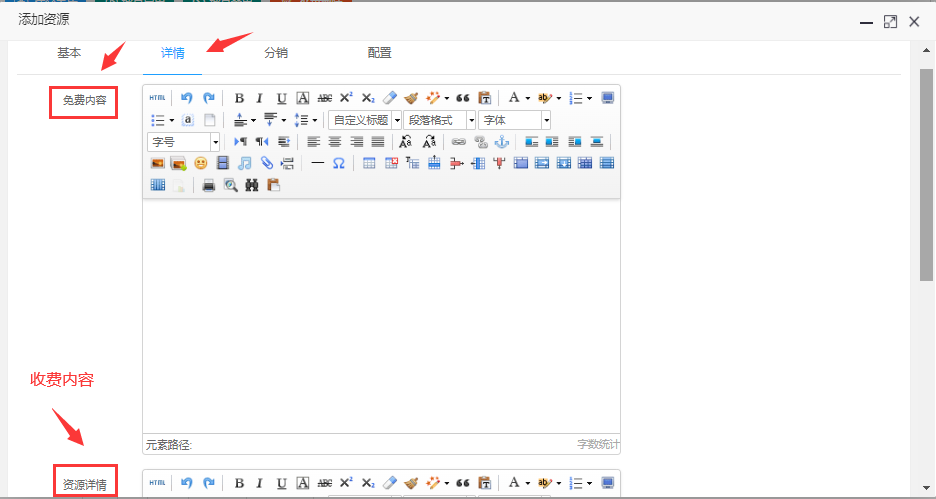Insert special character omega
936x499 pixels.
[338, 164]
